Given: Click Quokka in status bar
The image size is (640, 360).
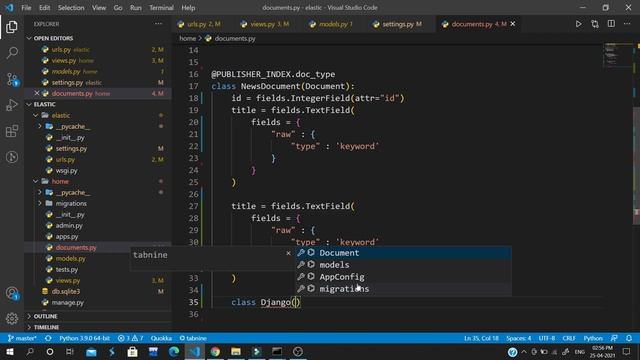Looking at the screenshot, I should tap(161, 338).
